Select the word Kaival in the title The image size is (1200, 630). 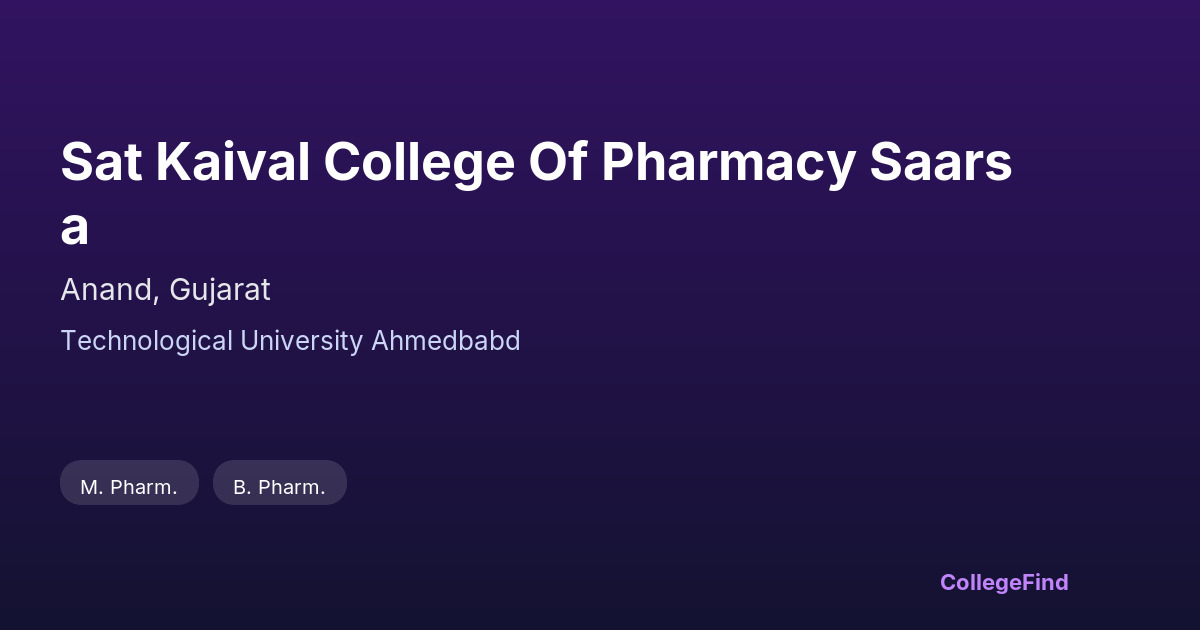coord(232,162)
